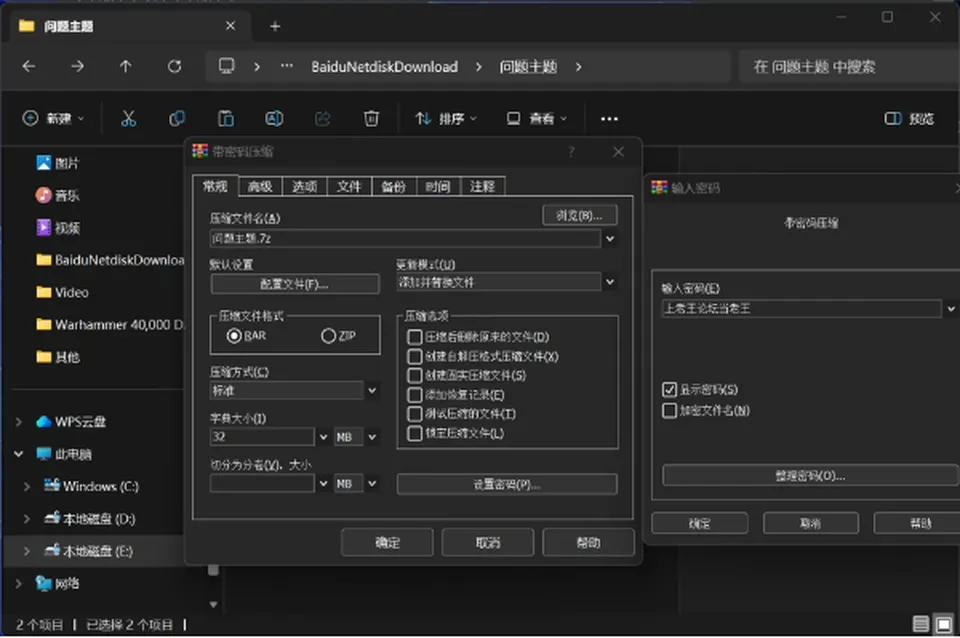Click the PC icon in the address bar
This screenshot has height=638, width=960.
coord(227,66)
